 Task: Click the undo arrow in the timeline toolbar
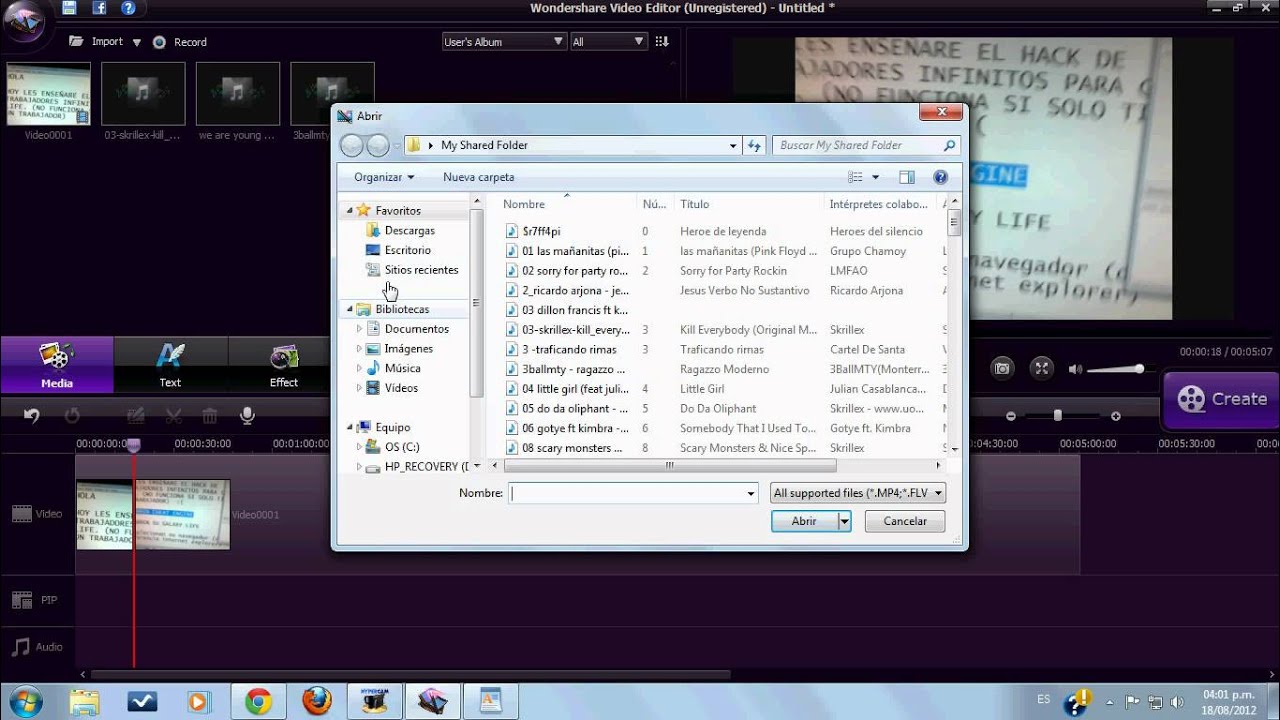[x=31, y=416]
